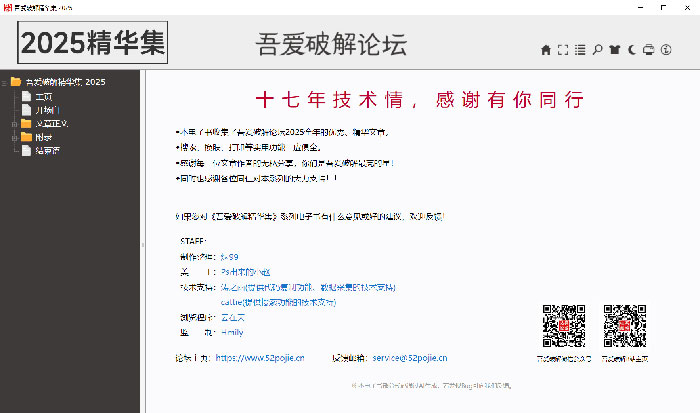
Task: Click the 主页 document icon
Action: tap(27, 96)
